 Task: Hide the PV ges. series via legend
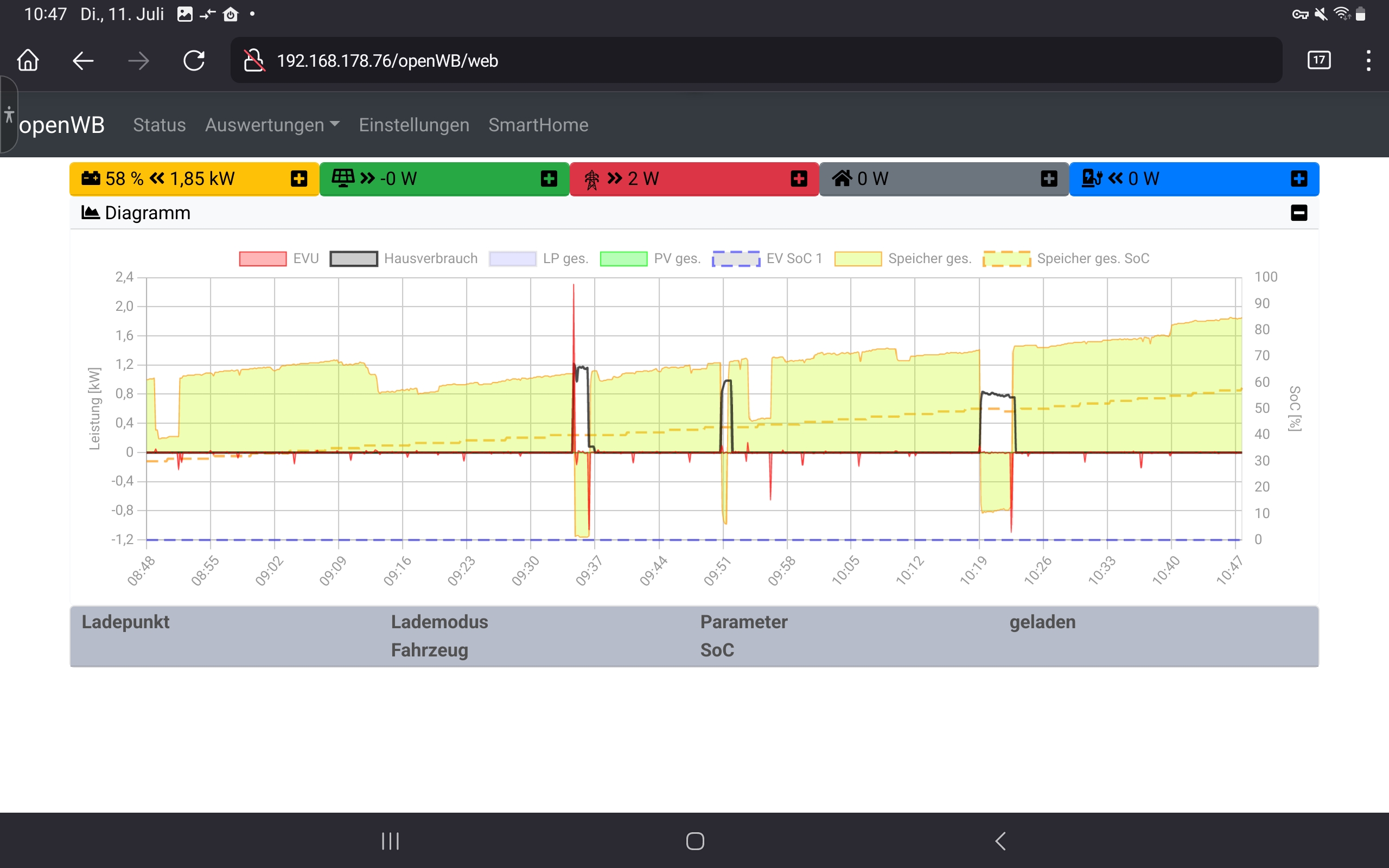coord(623,259)
